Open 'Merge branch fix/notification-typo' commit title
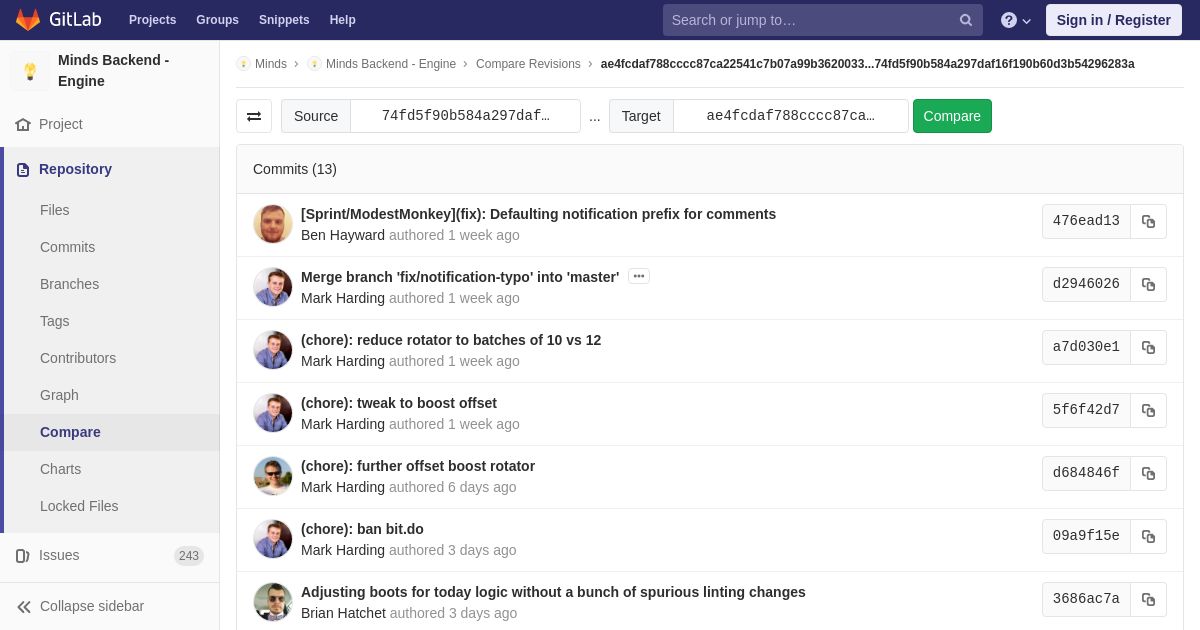Viewport: 1200px width, 630px height. 460,277
